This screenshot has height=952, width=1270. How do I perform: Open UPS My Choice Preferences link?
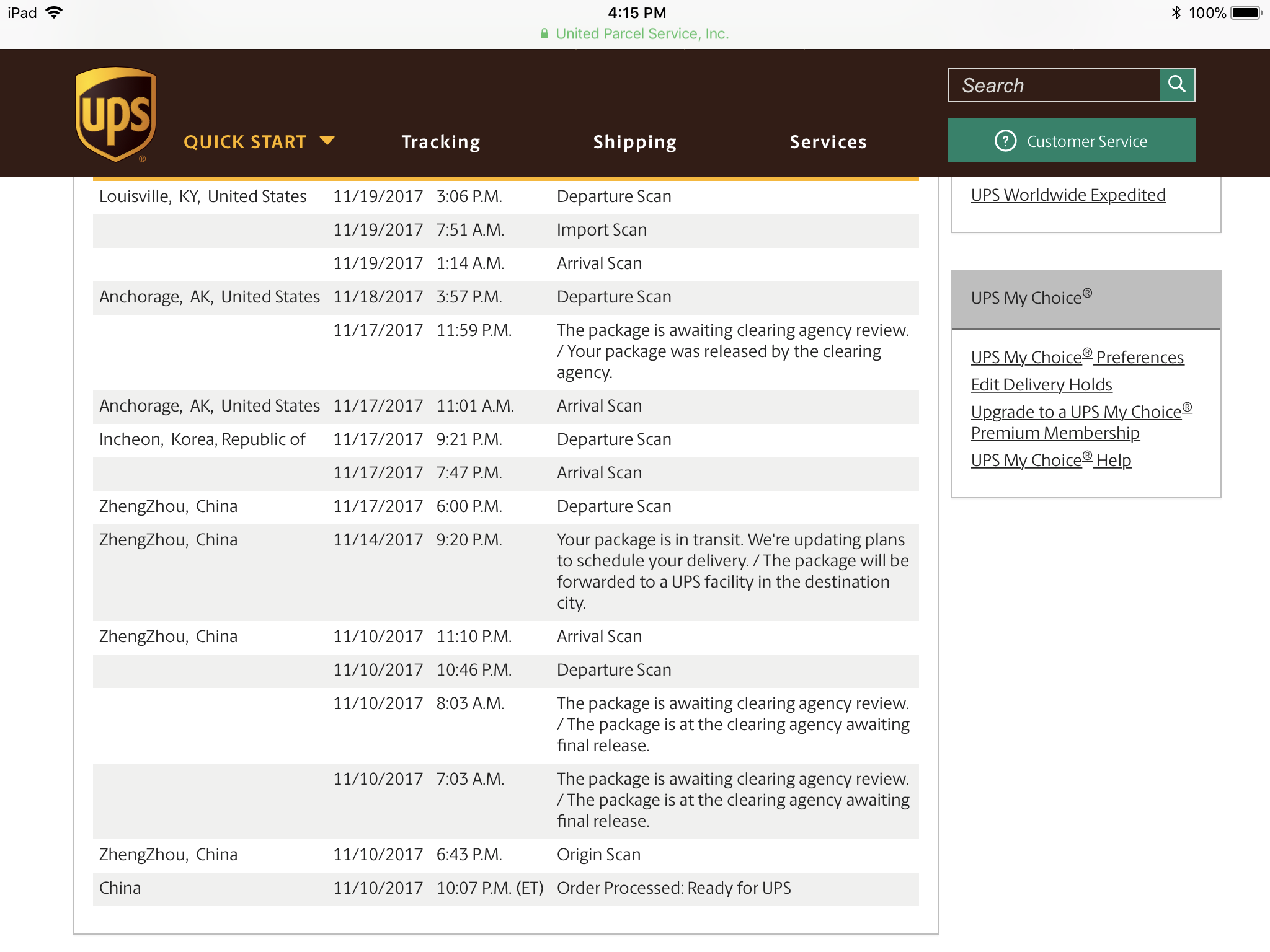pyautogui.click(x=1077, y=358)
